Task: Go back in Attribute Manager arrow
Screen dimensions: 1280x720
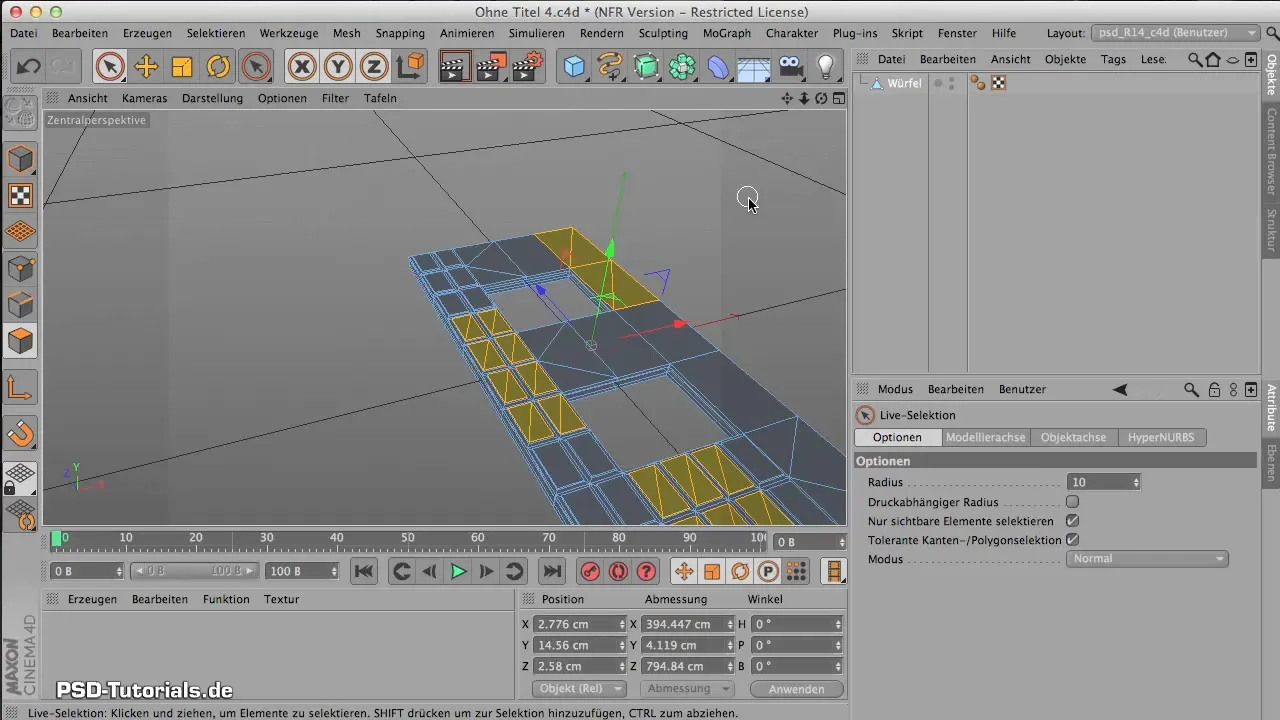Action: 1120,389
